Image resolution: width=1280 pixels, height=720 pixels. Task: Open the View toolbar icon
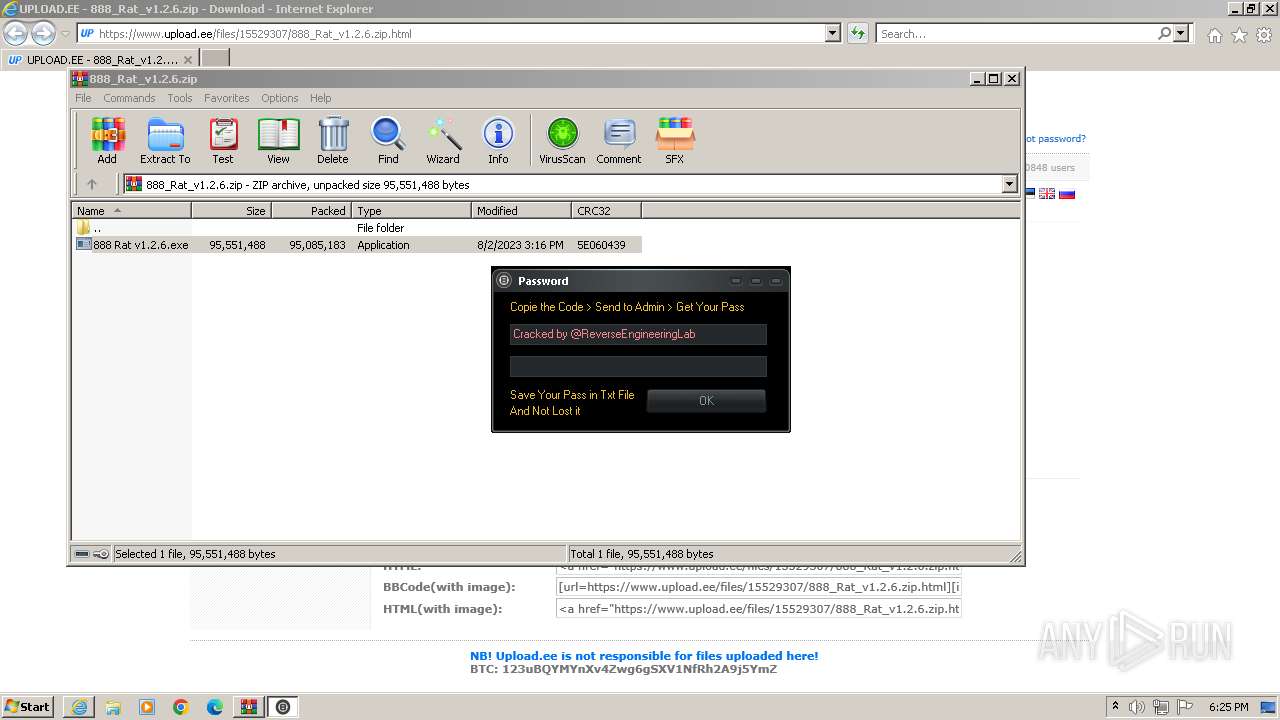point(278,140)
